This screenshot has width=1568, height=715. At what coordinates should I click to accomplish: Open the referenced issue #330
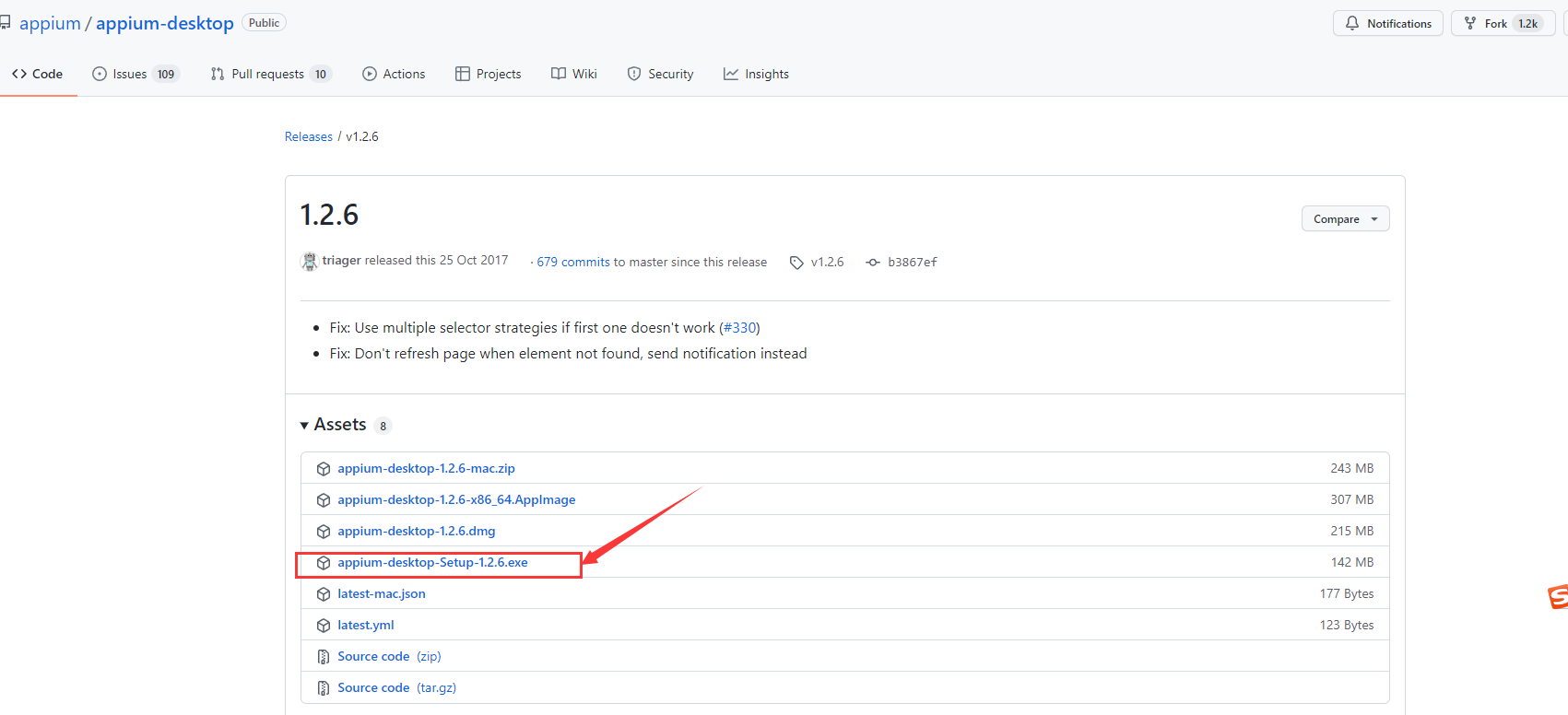coord(740,327)
